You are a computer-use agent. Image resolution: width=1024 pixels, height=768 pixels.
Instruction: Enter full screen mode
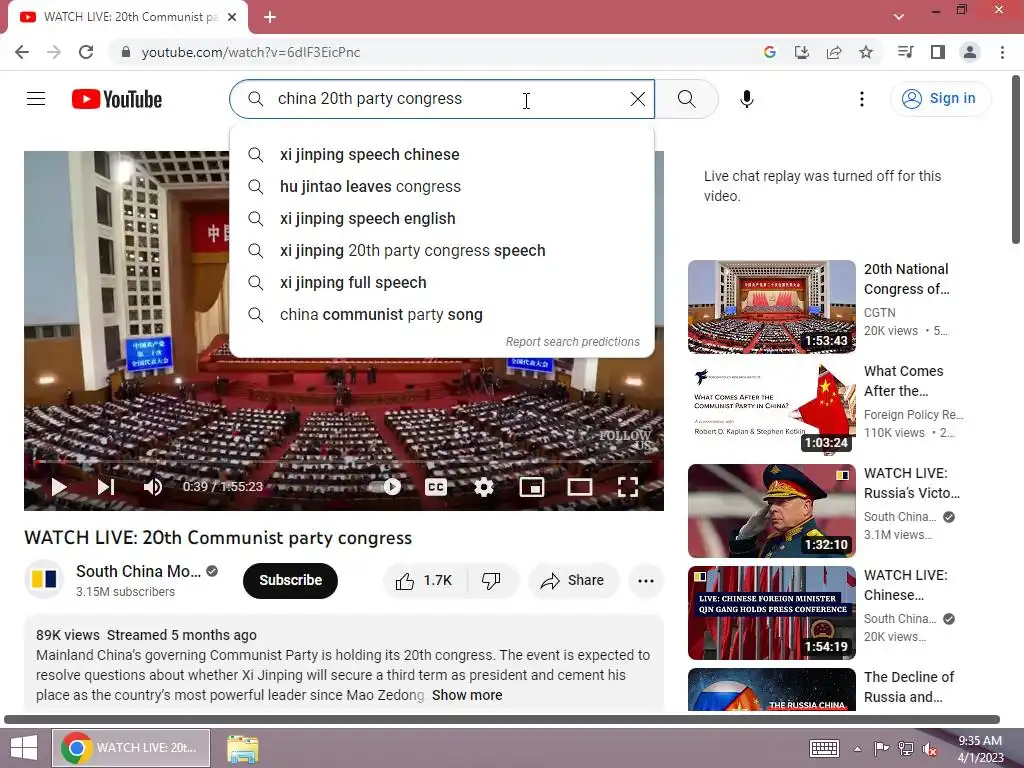tap(628, 487)
